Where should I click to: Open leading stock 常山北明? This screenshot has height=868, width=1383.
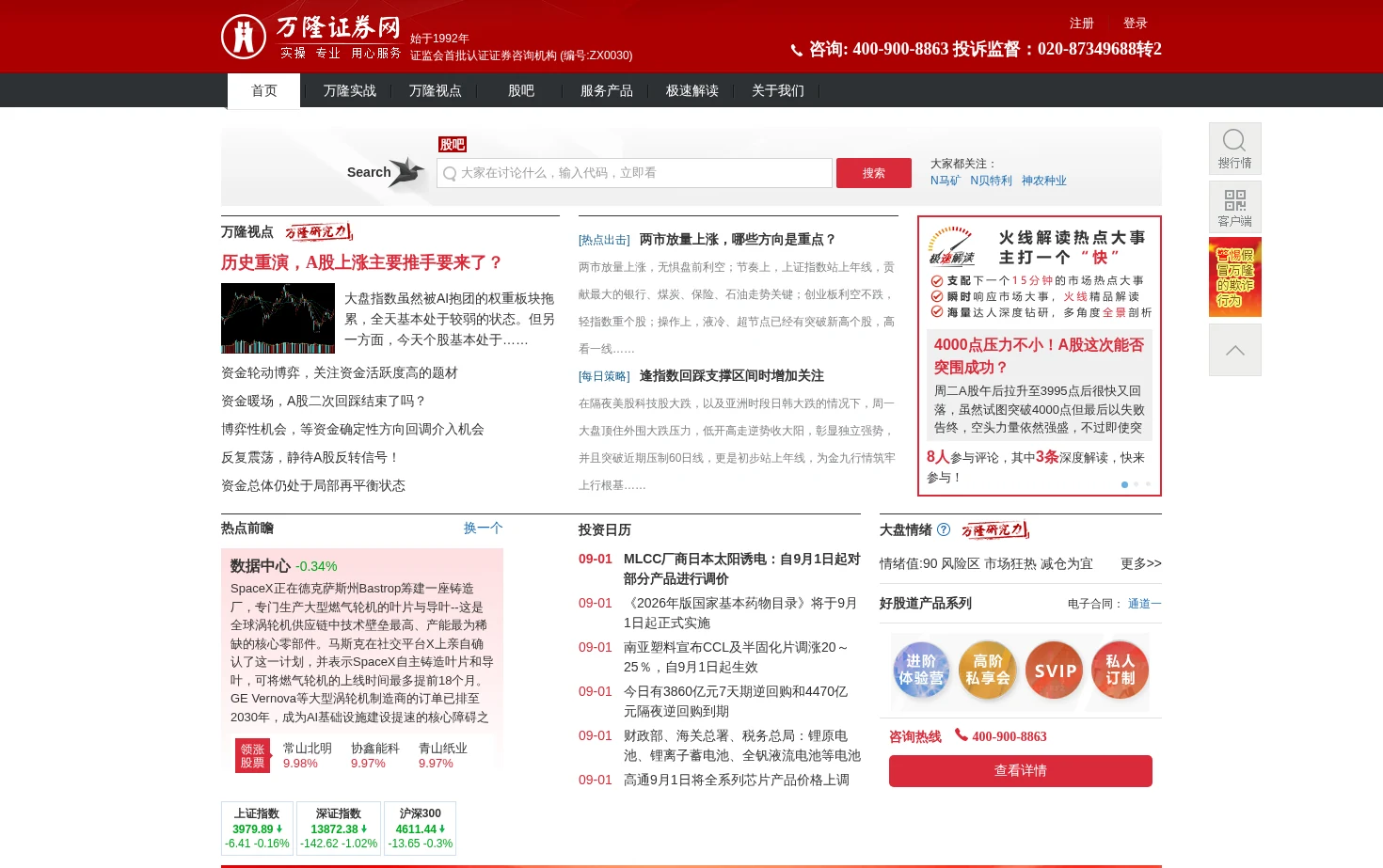(x=308, y=749)
